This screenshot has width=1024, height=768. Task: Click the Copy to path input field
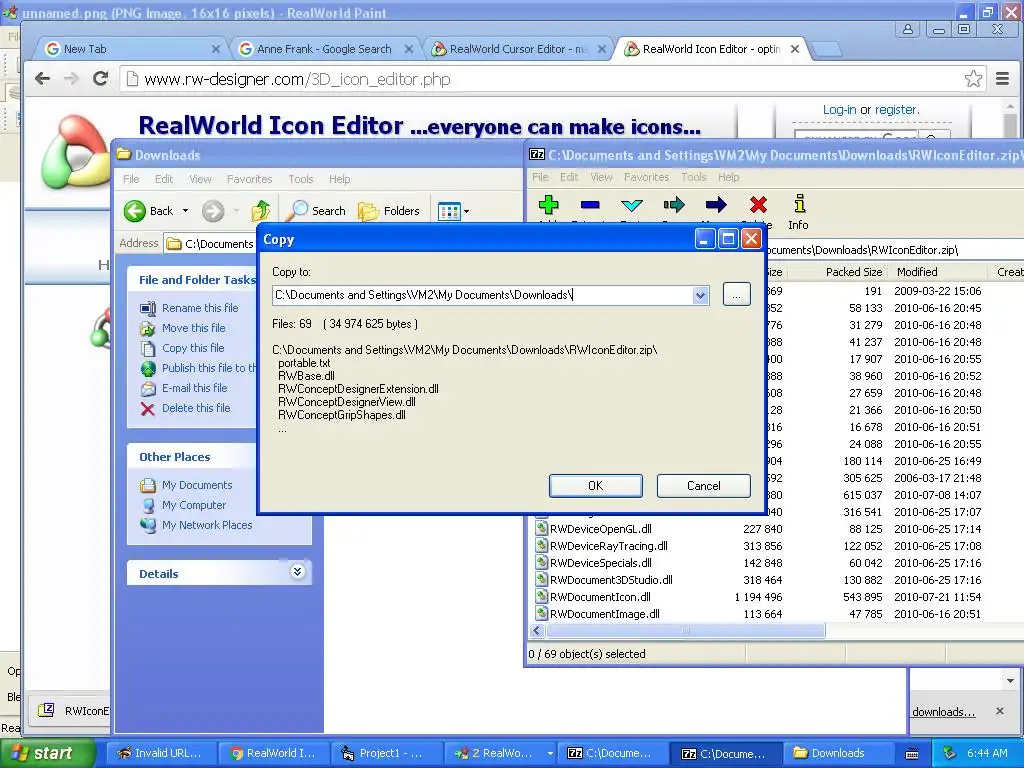click(x=483, y=295)
